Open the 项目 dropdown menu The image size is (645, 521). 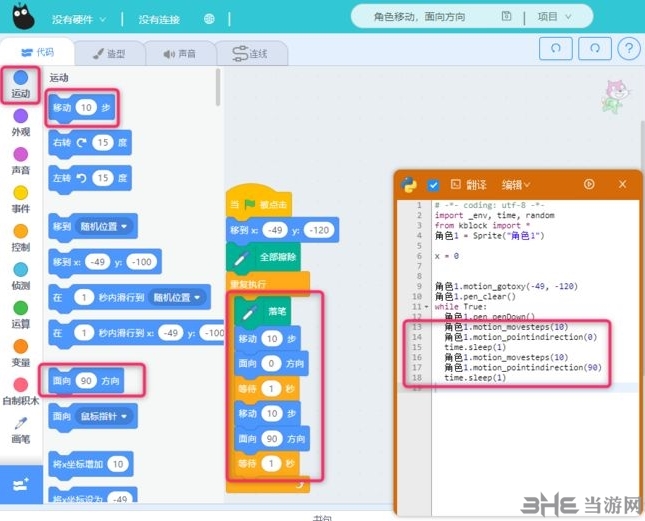tap(554, 17)
